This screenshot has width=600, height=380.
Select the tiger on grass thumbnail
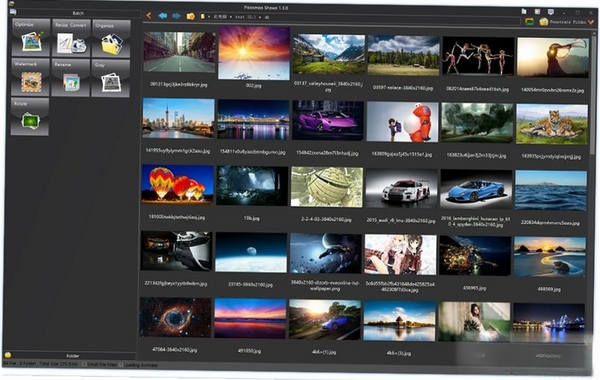[551, 124]
